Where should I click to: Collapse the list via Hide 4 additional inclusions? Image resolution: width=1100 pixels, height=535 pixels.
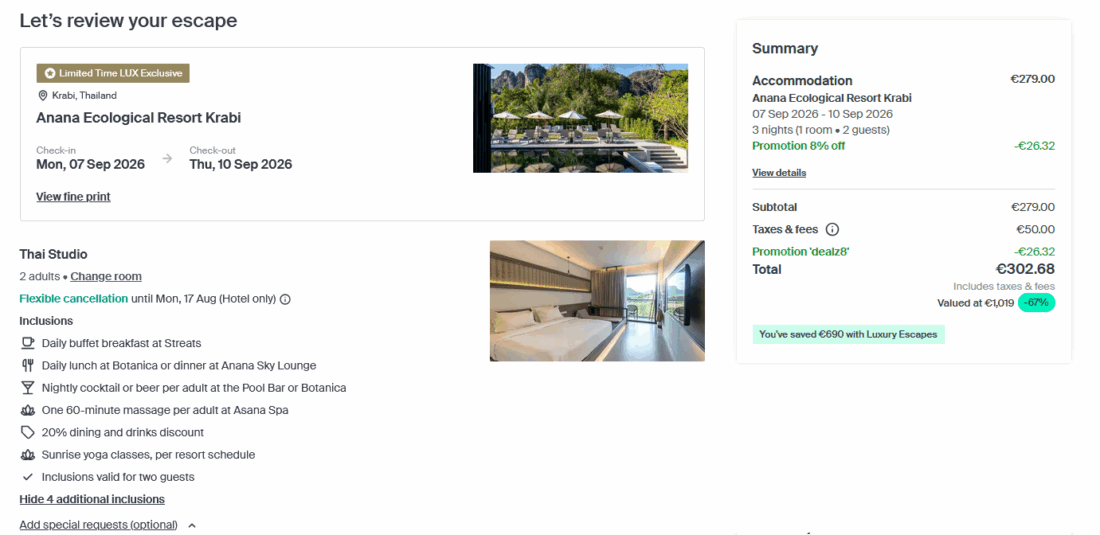[92, 499]
